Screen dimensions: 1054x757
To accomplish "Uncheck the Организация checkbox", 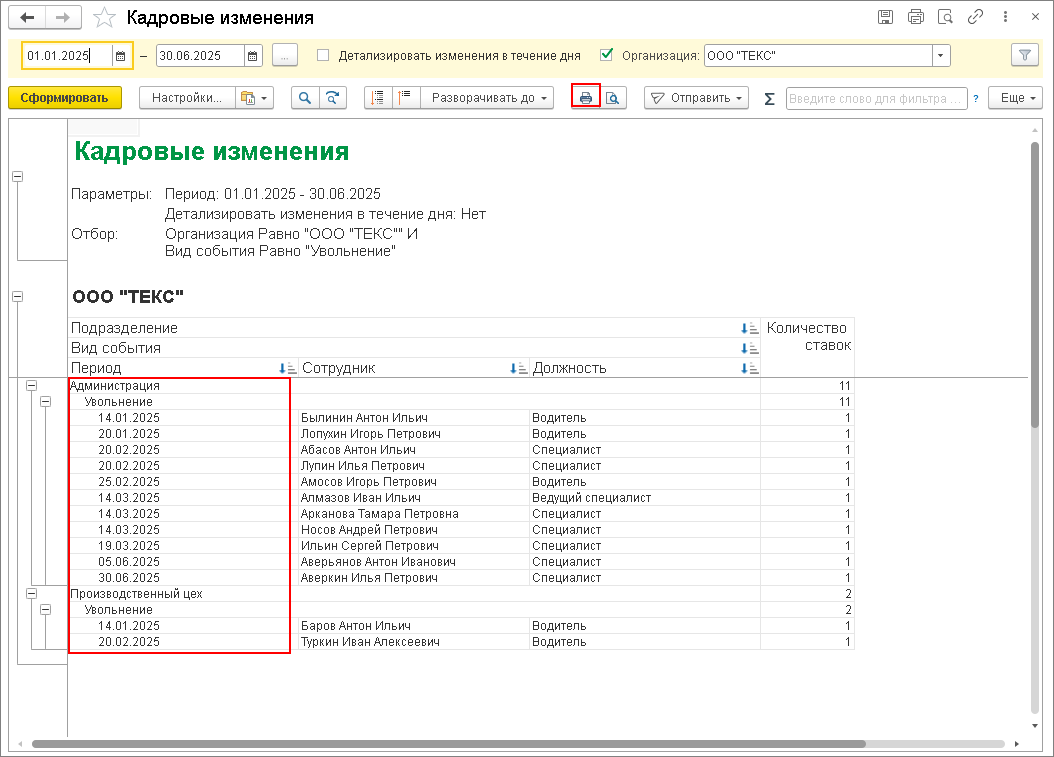I will pos(606,55).
